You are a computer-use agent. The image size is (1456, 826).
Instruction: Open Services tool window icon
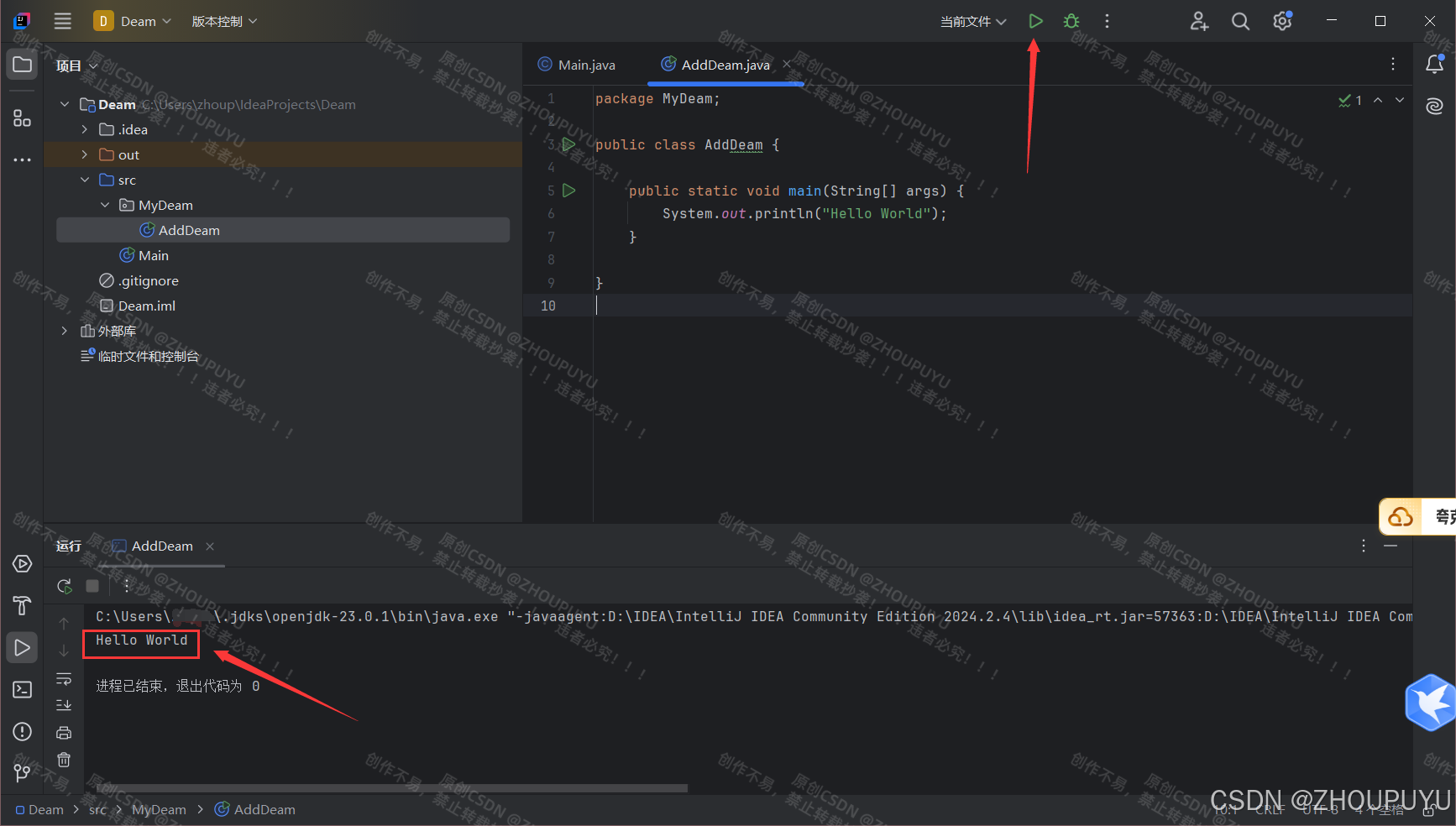(x=23, y=563)
